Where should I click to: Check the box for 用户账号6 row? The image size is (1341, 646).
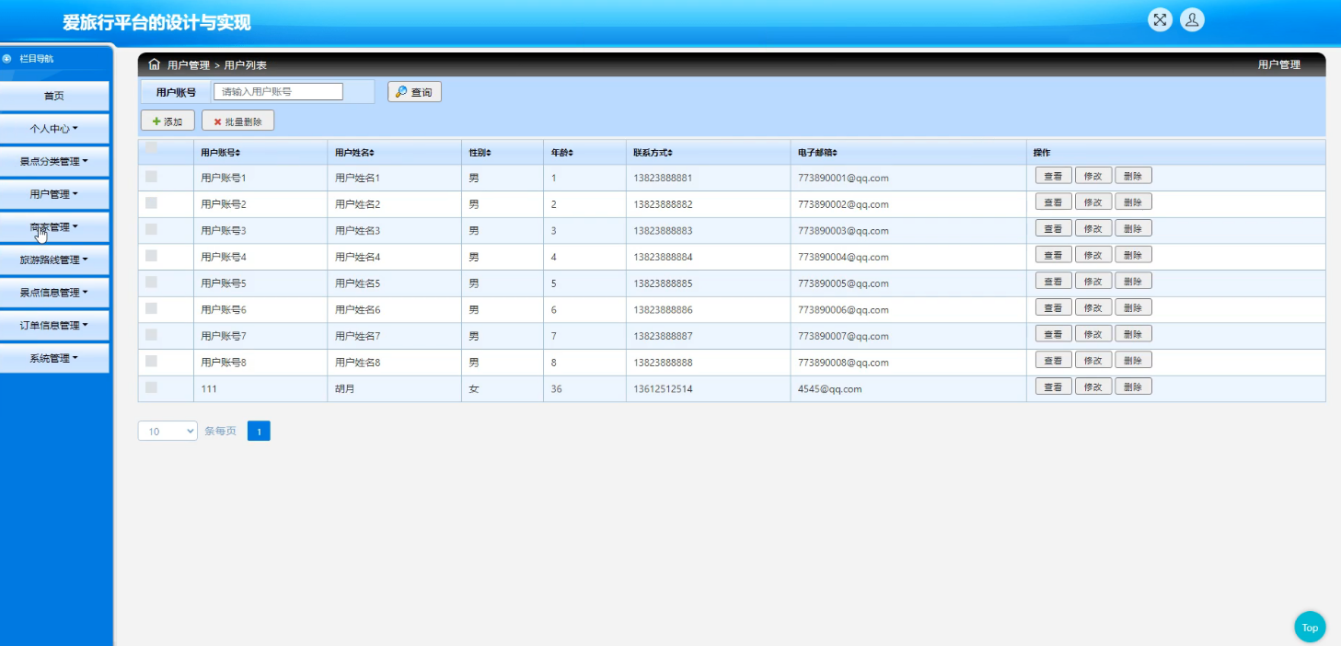152,308
